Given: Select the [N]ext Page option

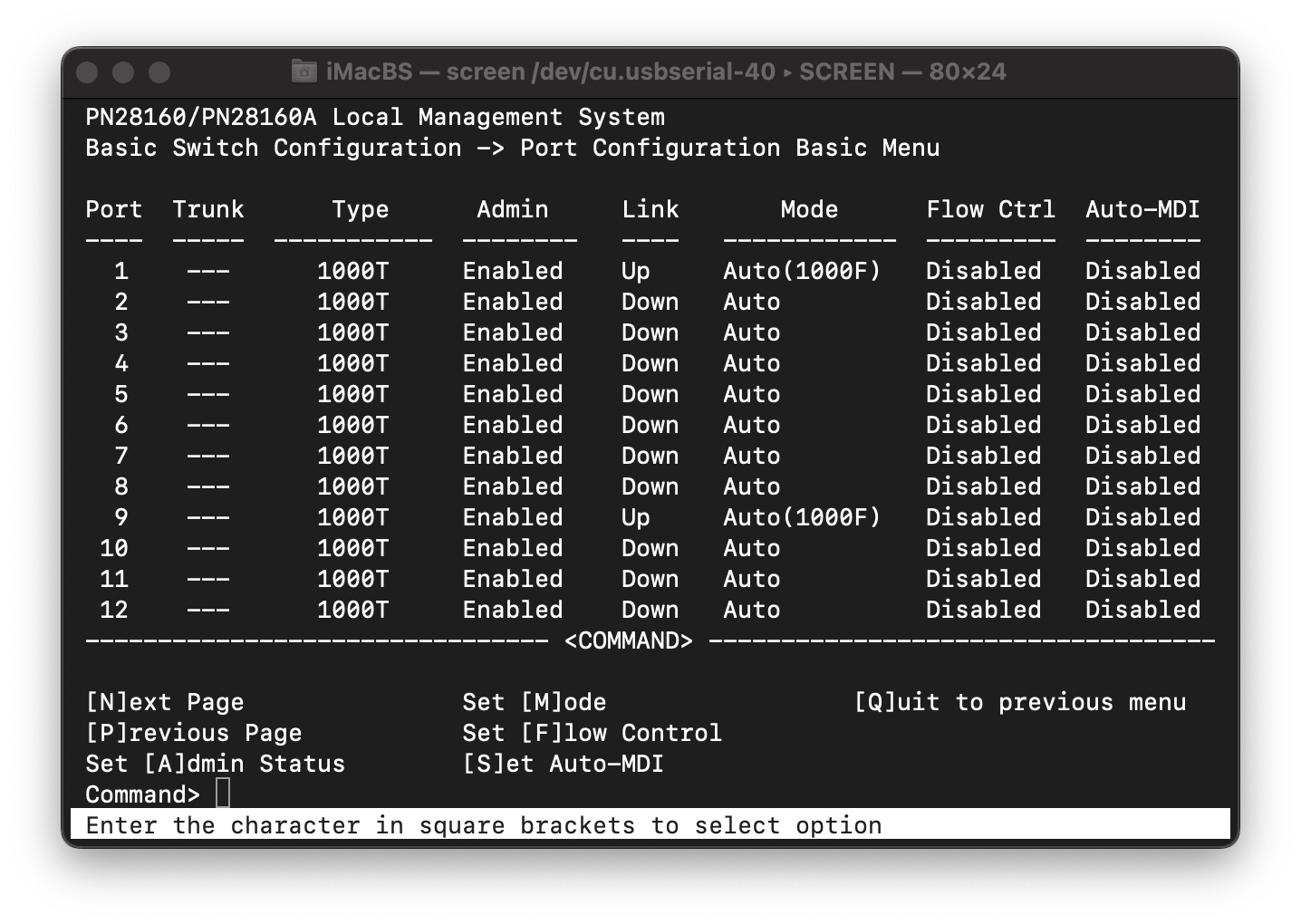Looking at the screenshot, I should (165, 702).
